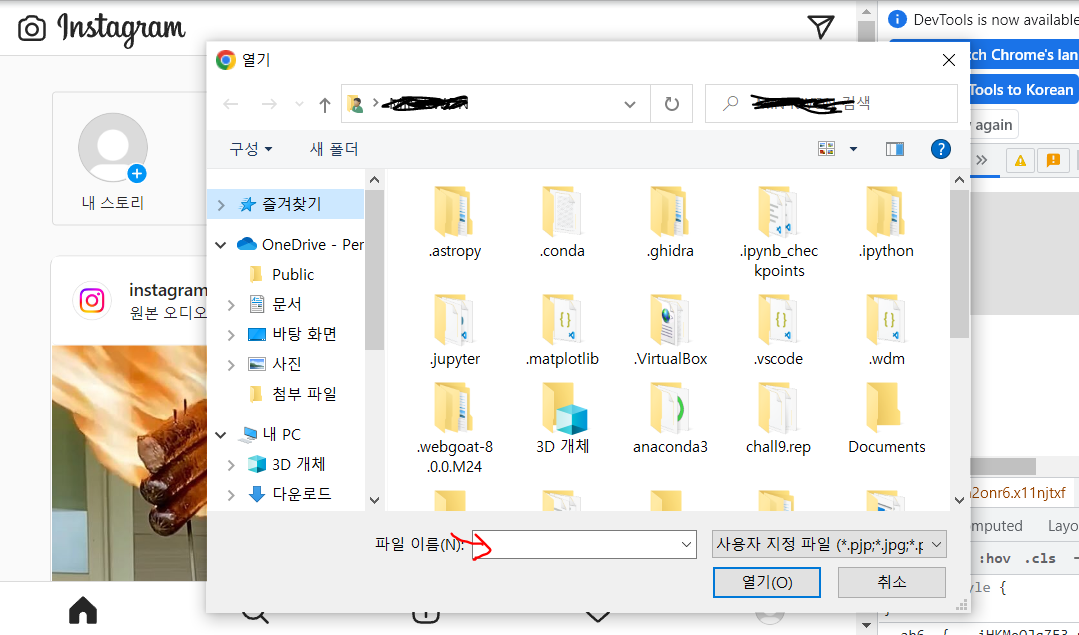Click the DevTools :hov toggle
This screenshot has height=635, width=1079.
pos(994,558)
